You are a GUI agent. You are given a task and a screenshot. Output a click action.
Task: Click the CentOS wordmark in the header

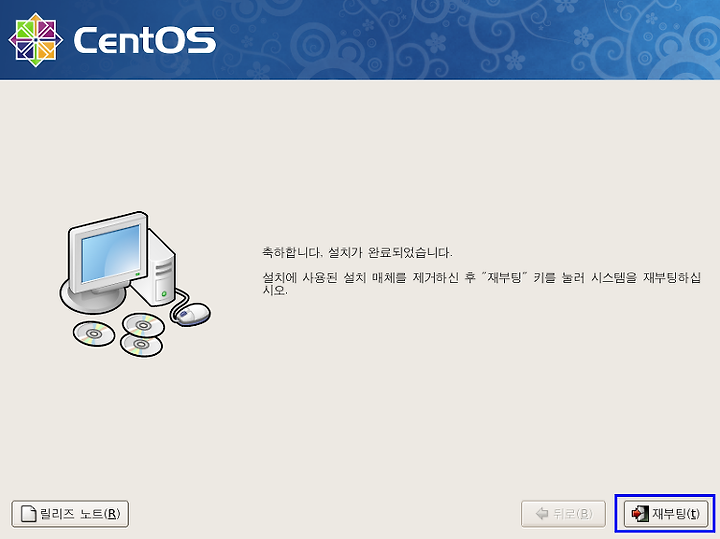(145, 40)
